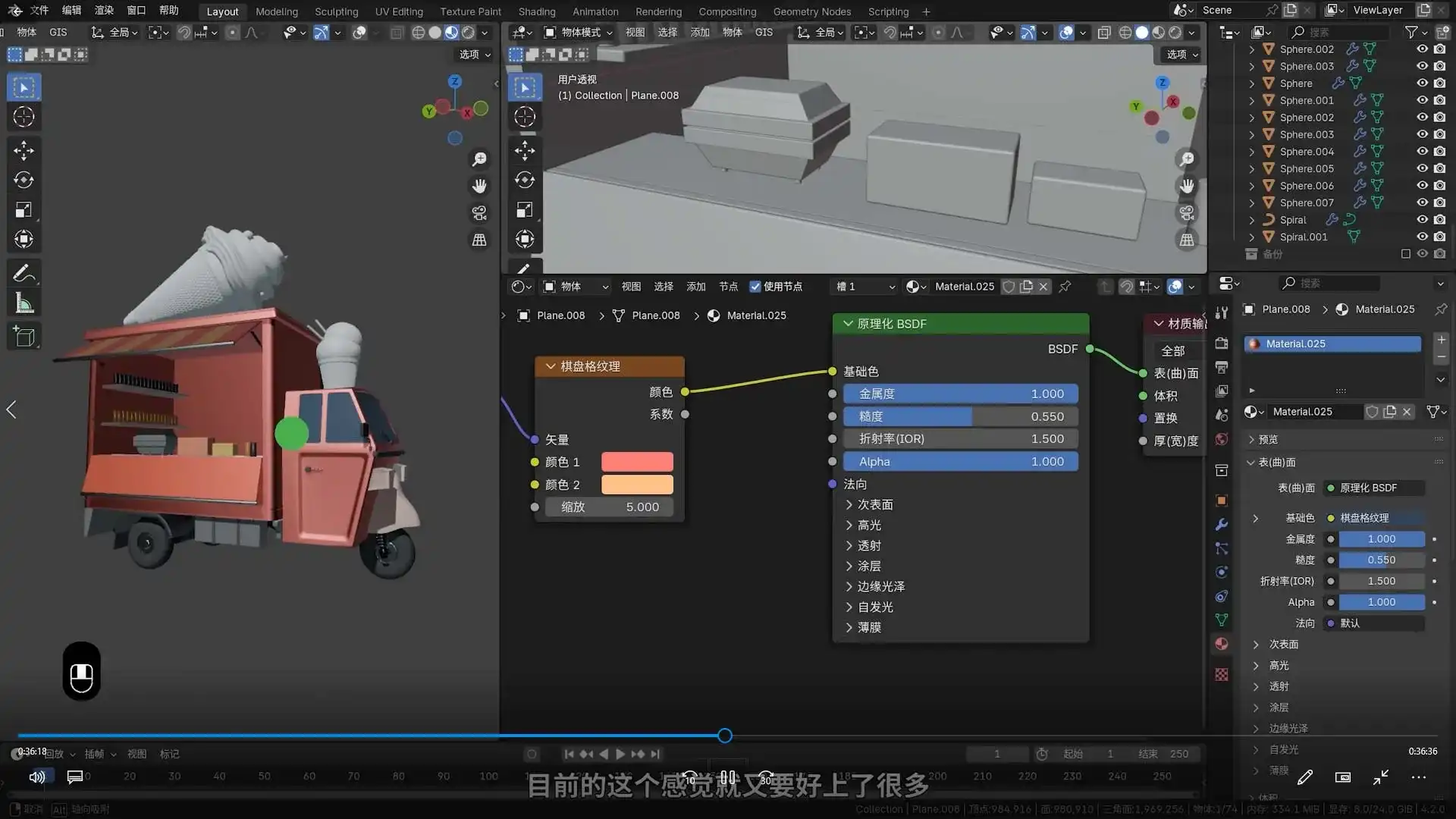Select the Rotate tool in the toolbar
This screenshot has height=819, width=1456.
[x=24, y=180]
